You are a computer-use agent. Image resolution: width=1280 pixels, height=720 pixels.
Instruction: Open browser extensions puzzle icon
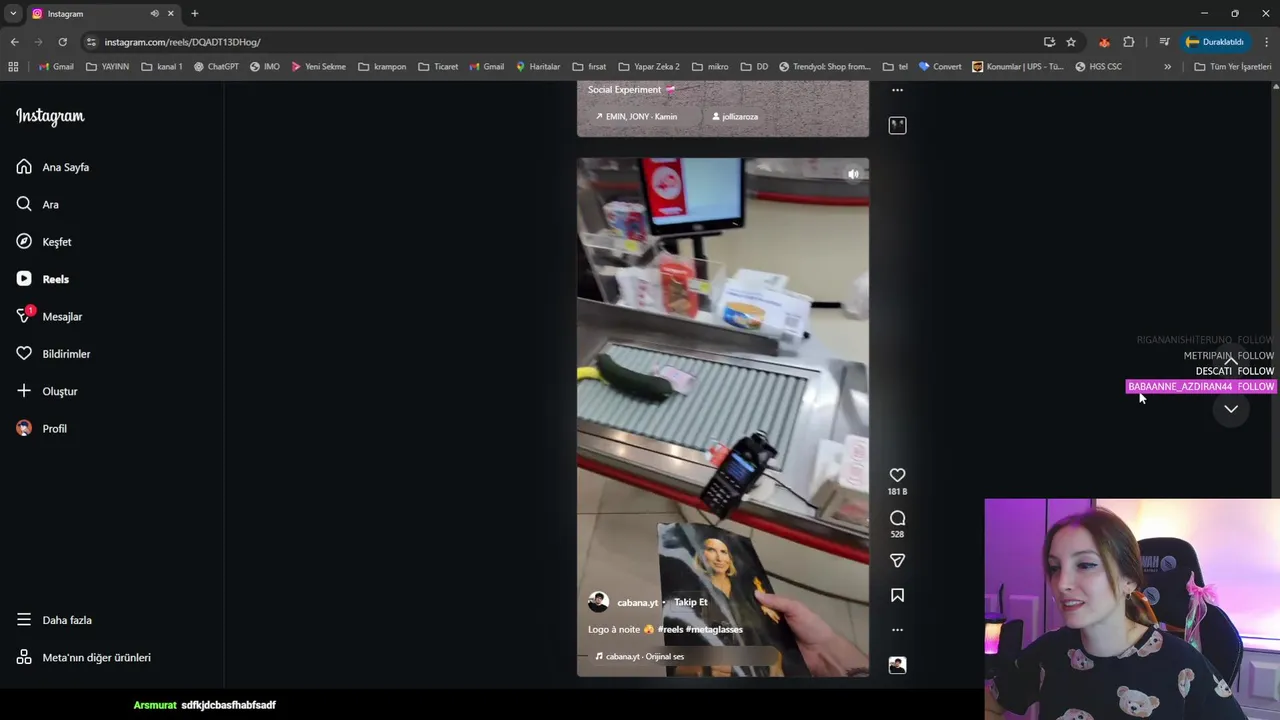click(x=1129, y=42)
